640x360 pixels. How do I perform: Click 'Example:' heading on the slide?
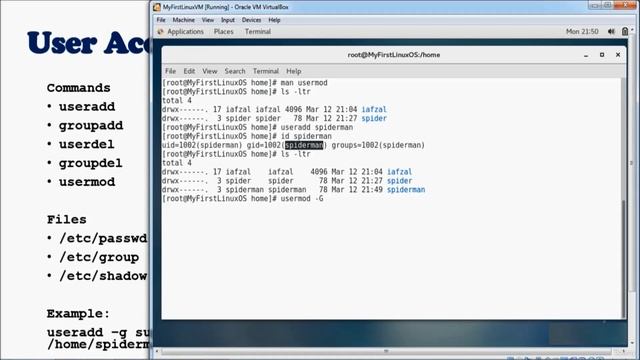(x=78, y=314)
